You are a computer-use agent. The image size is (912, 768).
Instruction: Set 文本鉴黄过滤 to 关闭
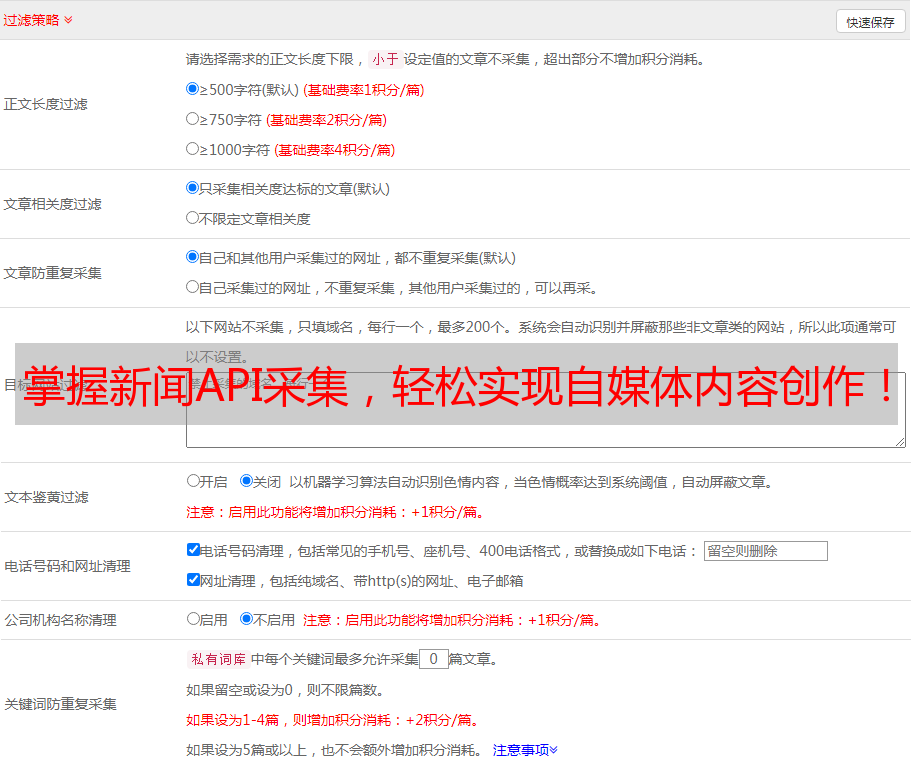246,481
